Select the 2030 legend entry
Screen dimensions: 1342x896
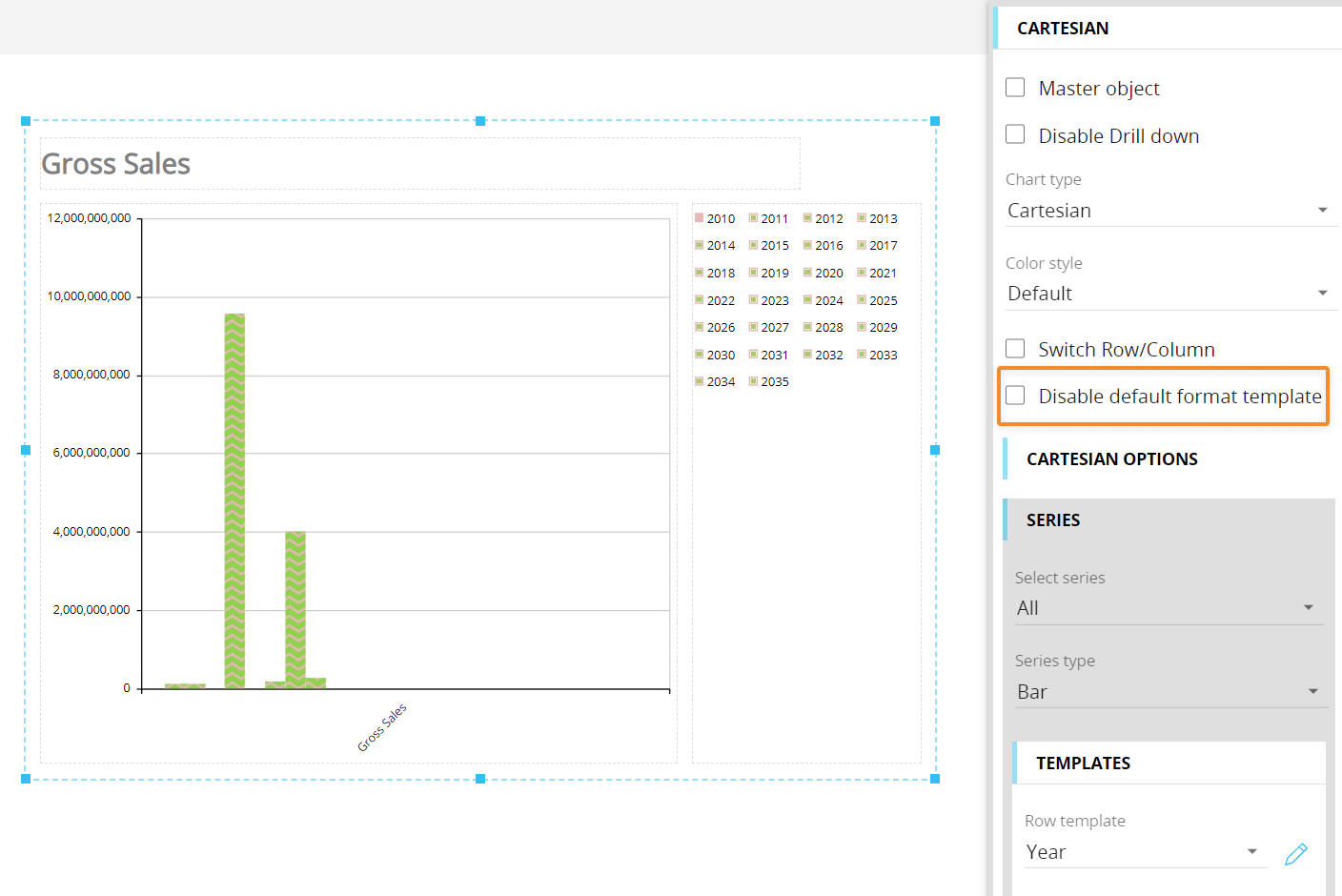716,355
